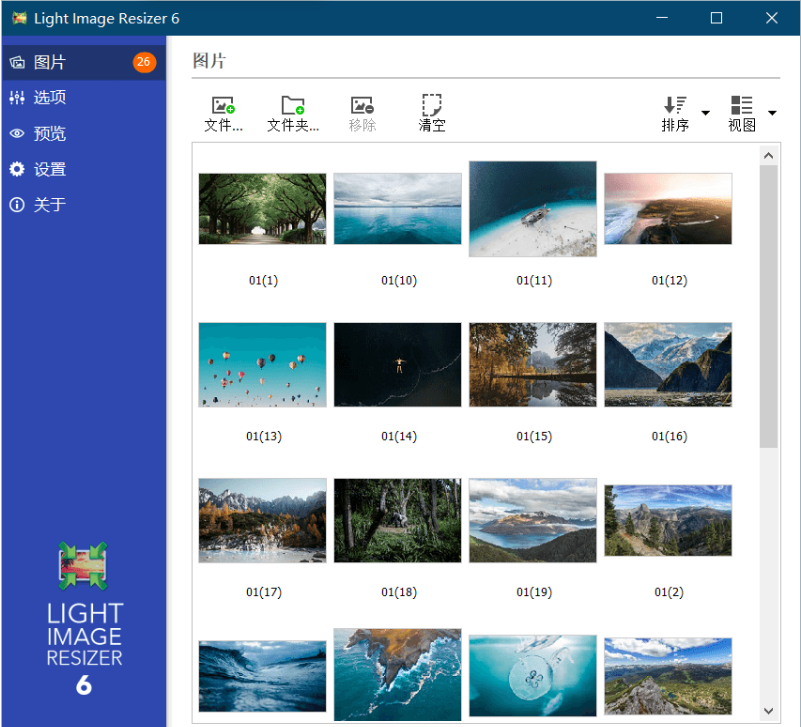Click the scroll down arrow of image list
This screenshot has width=801, height=727.
(x=768, y=711)
